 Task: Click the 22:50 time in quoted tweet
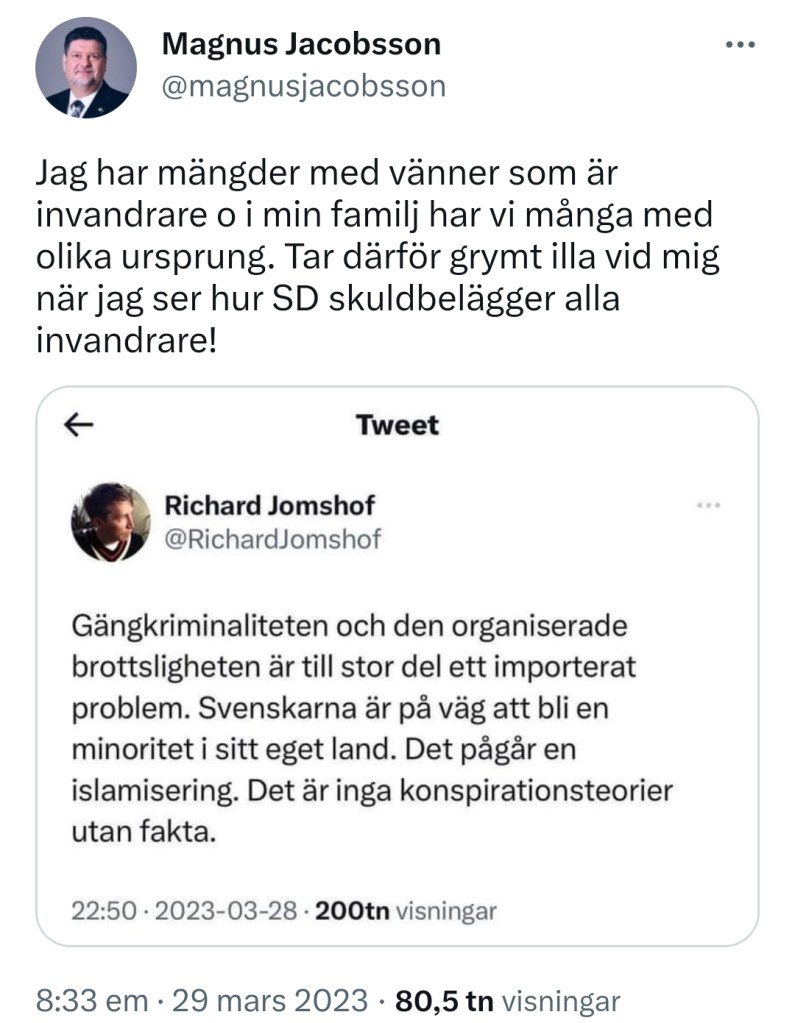[97, 911]
